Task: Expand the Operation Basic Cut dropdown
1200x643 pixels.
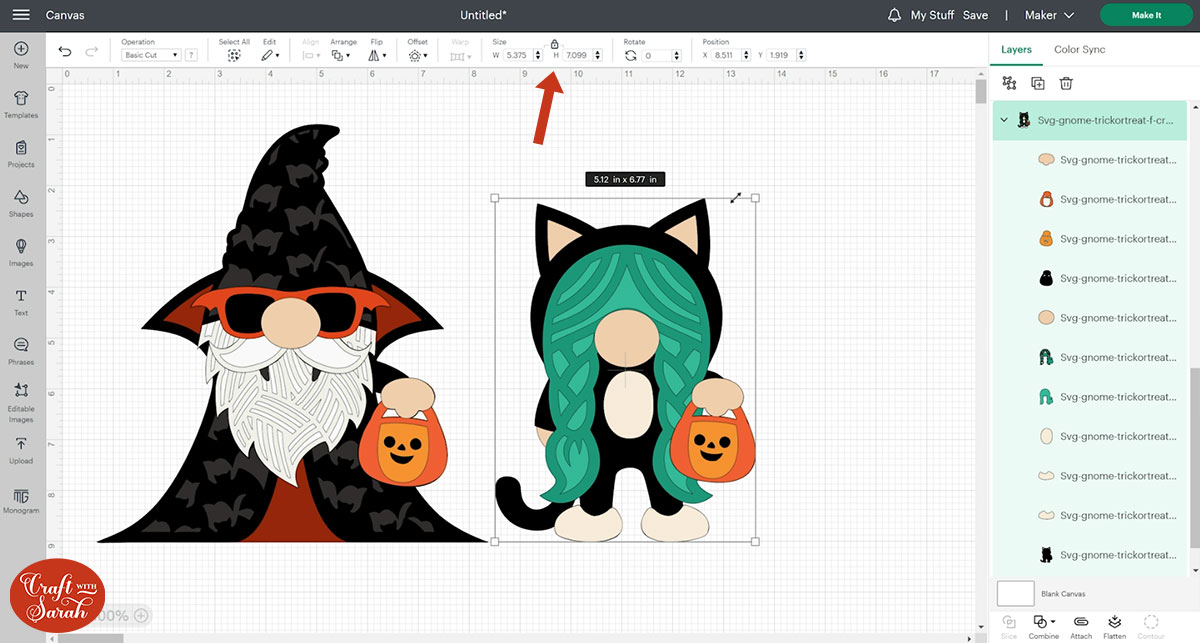Action: 152,55
